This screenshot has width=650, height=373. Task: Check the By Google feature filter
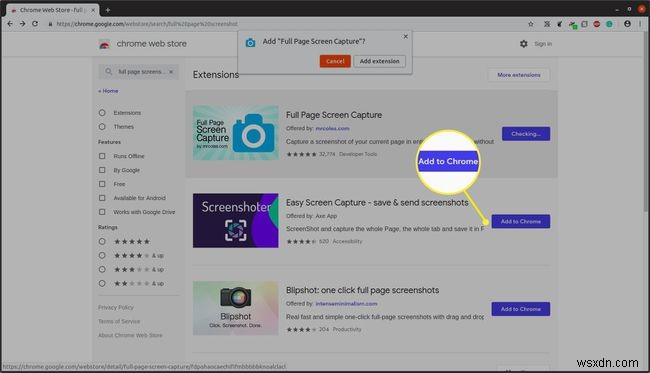click(x=102, y=170)
